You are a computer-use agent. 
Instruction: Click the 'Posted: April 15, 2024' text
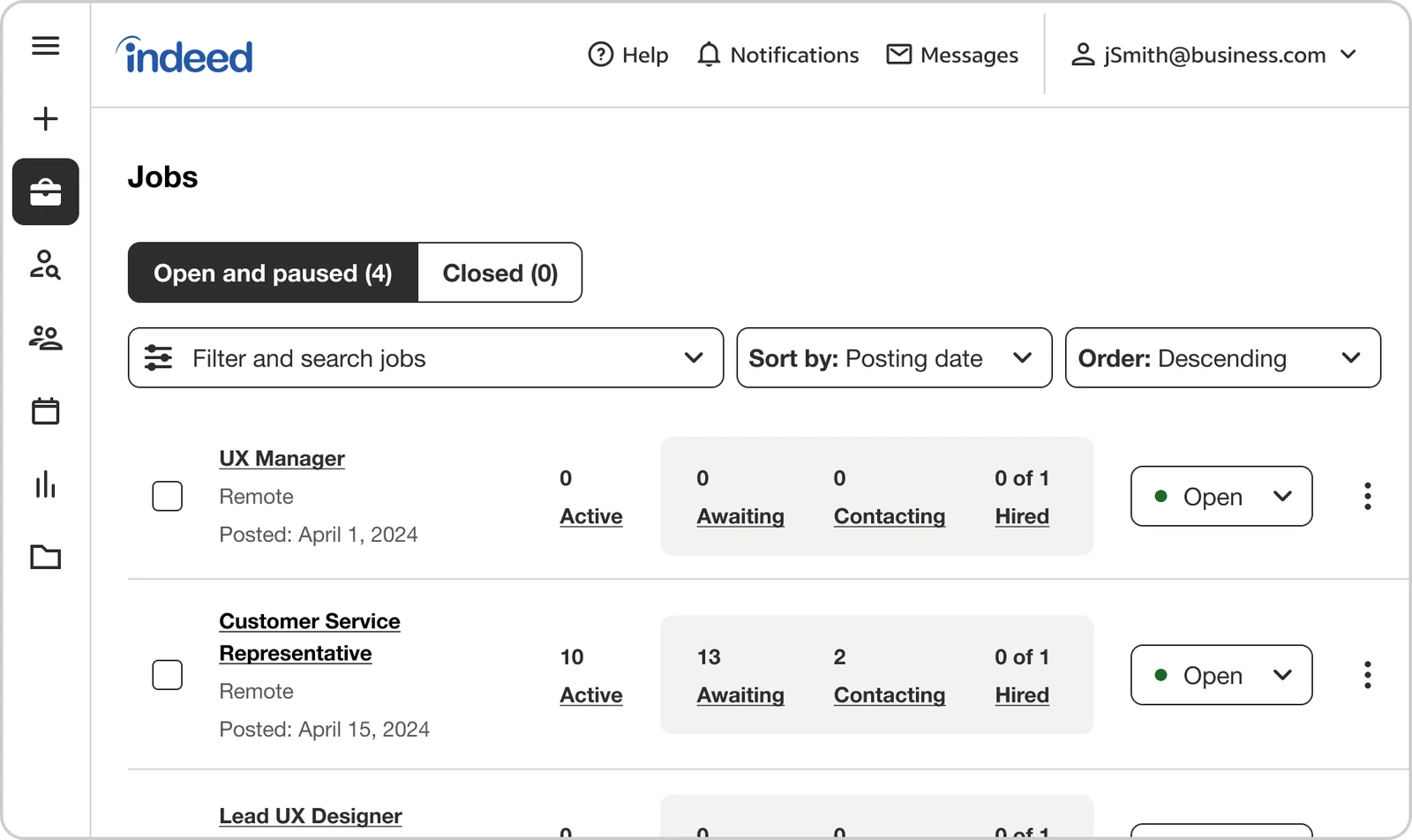tap(324, 730)
